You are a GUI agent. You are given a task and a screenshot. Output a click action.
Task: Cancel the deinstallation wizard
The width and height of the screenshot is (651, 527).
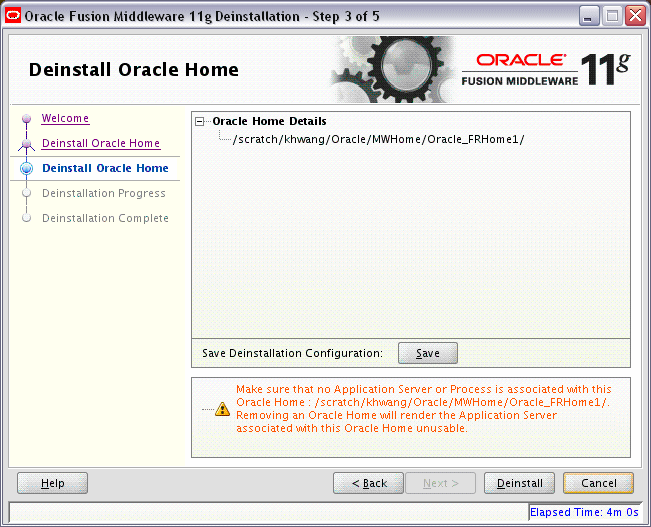(598, 483)
